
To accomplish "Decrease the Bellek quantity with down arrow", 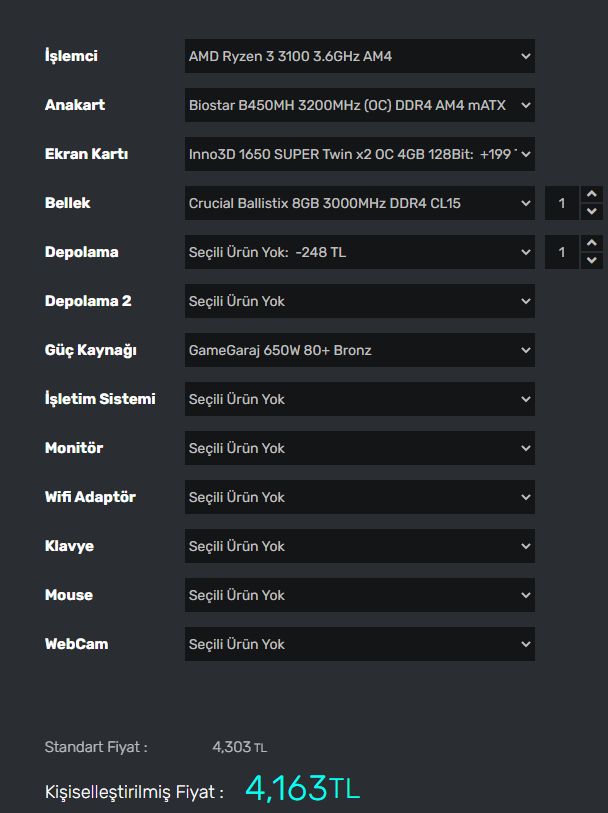I will pyautogui.click(x=591, y=212).
